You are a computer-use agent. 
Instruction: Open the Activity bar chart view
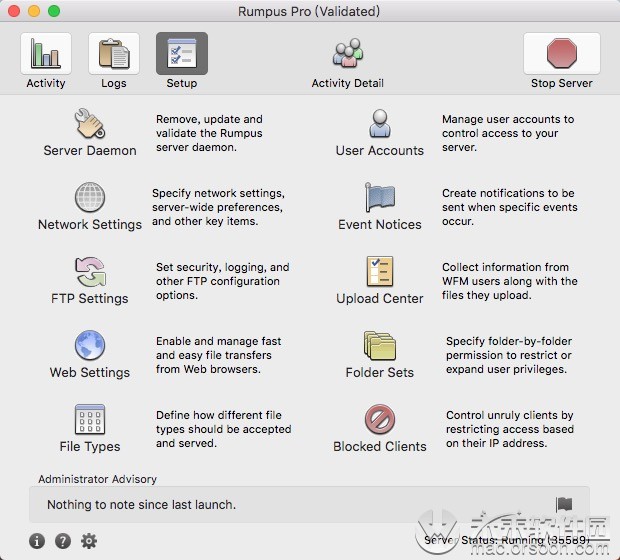46,54
